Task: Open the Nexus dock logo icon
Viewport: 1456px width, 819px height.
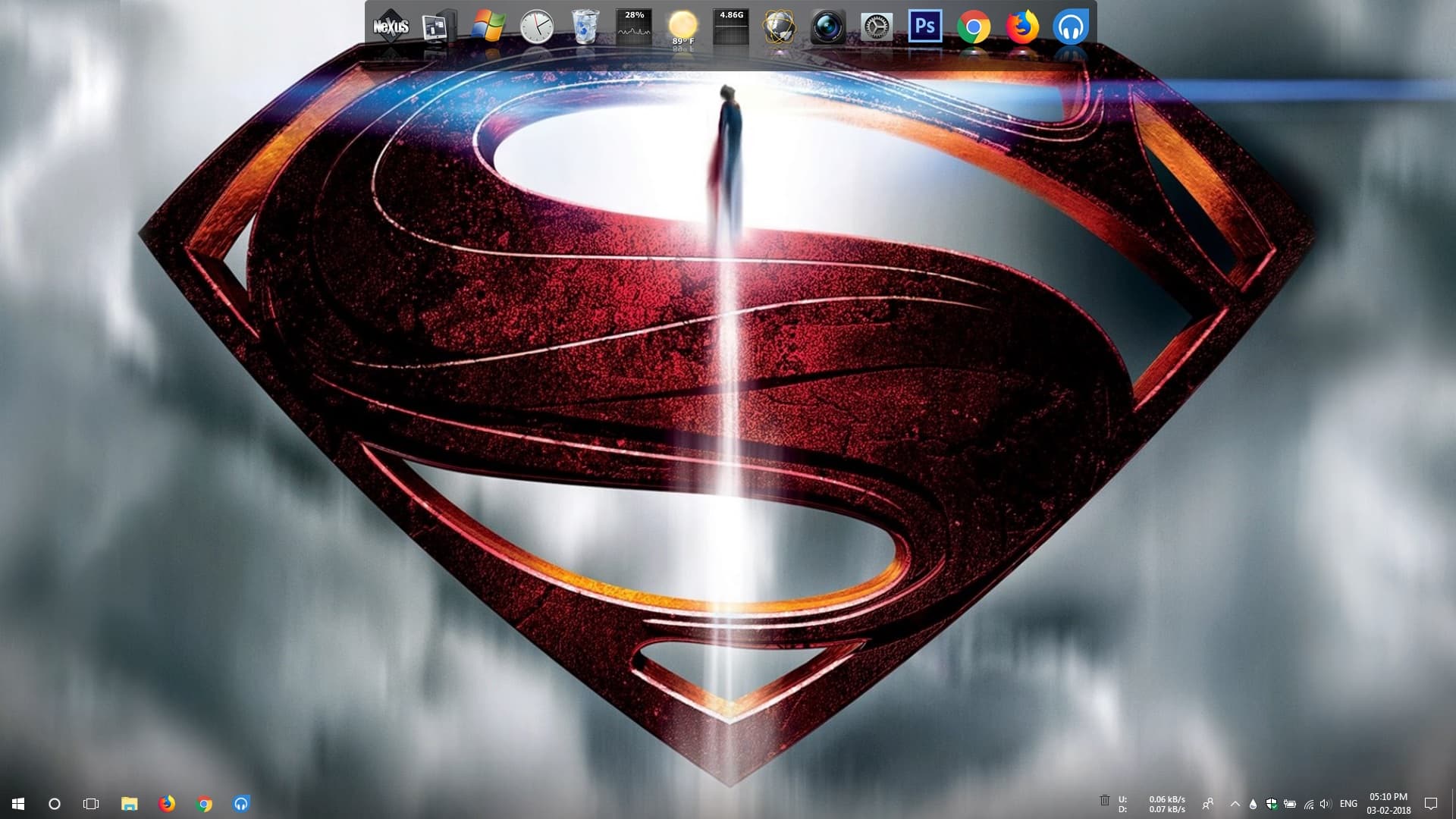Action: [391, 27]
